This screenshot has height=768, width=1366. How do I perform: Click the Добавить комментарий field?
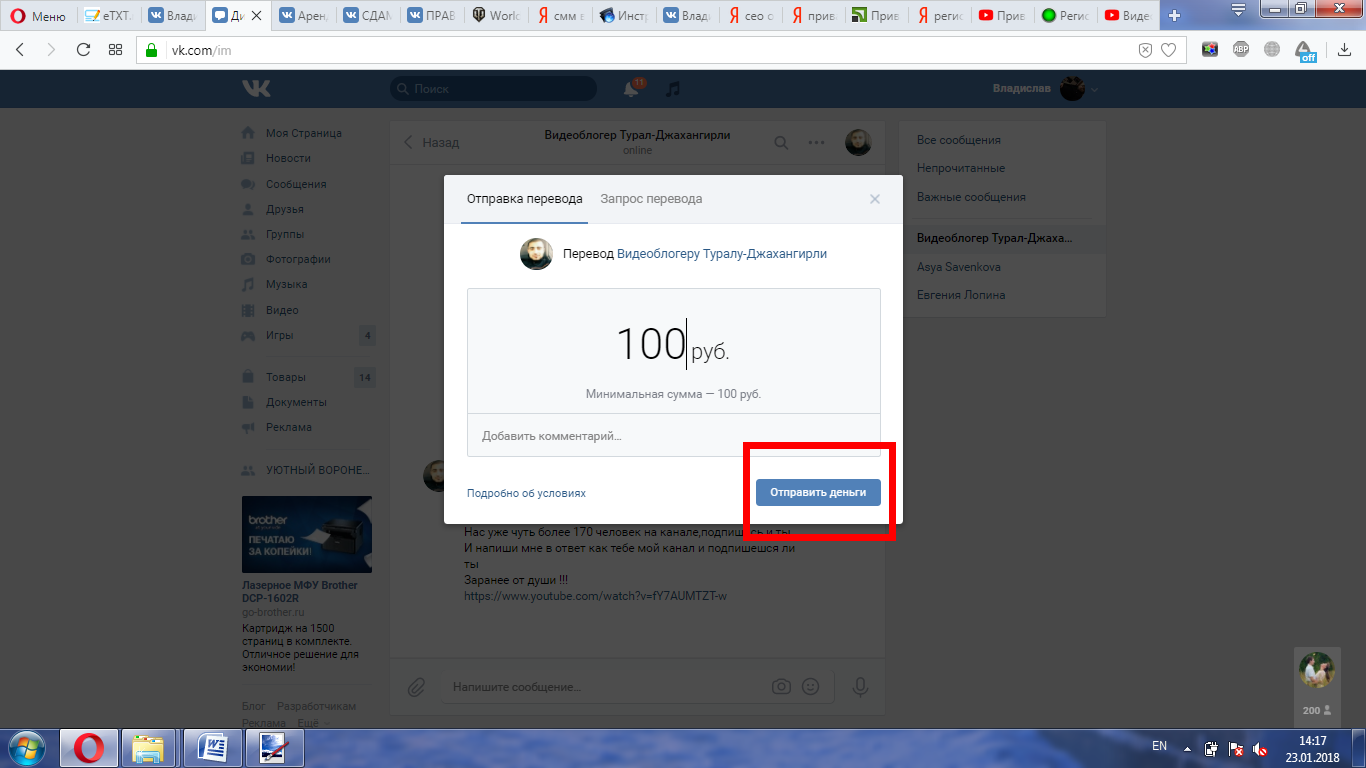tap(673, 436)
